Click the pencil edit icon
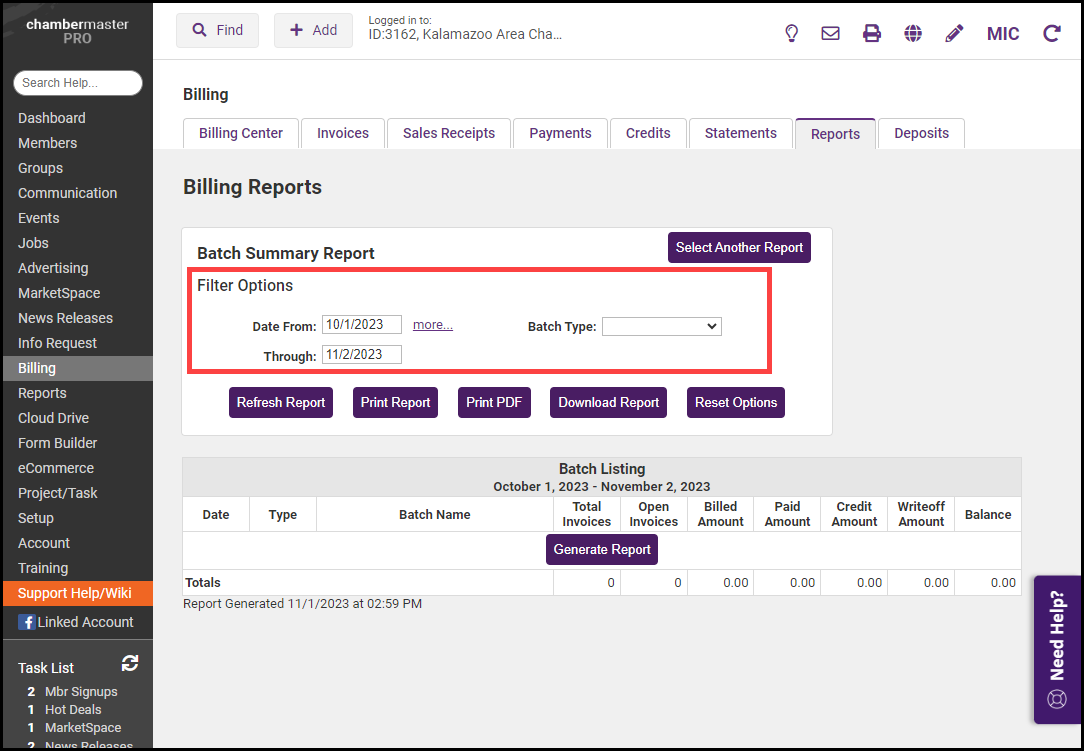The width and height of the screenshot is (1084, 751). (954, 32)
